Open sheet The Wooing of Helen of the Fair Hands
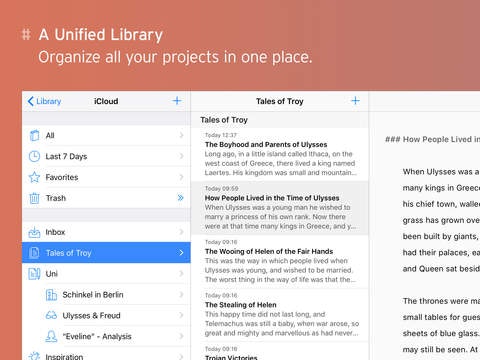The width and height of the screenshot is (480, 360). (x=280, y=262)
